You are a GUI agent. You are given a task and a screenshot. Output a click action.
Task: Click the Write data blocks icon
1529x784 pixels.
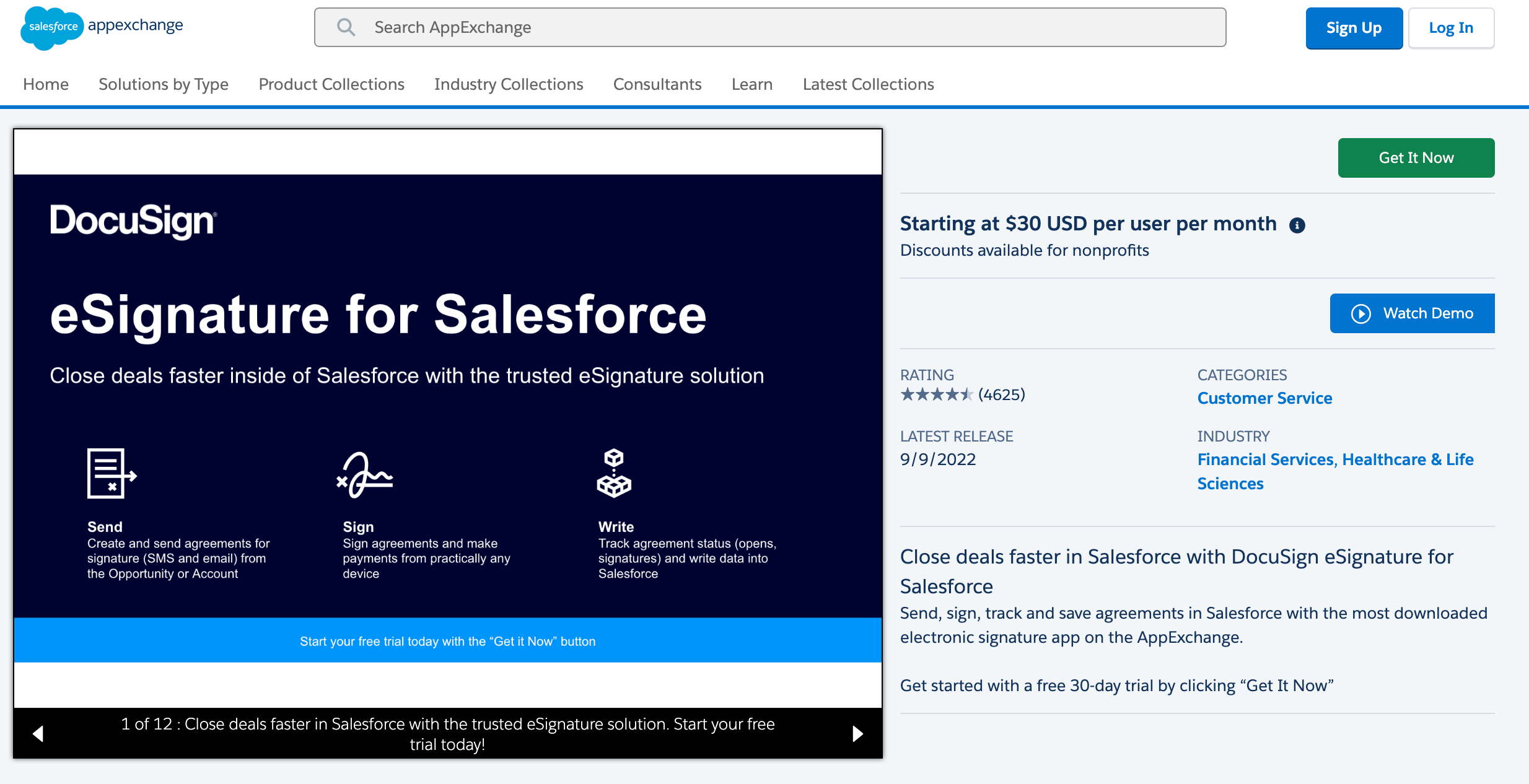(614, 473)
